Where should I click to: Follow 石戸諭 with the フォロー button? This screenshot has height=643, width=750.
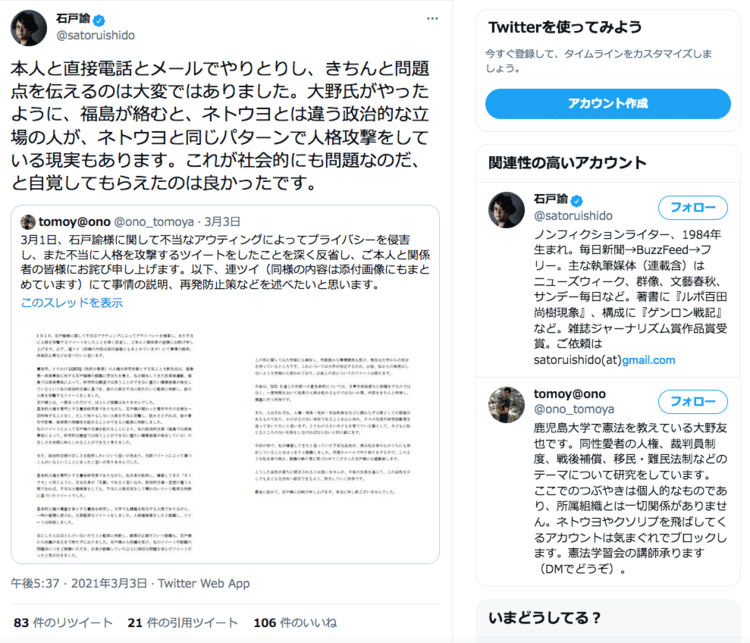pos(693,208)
